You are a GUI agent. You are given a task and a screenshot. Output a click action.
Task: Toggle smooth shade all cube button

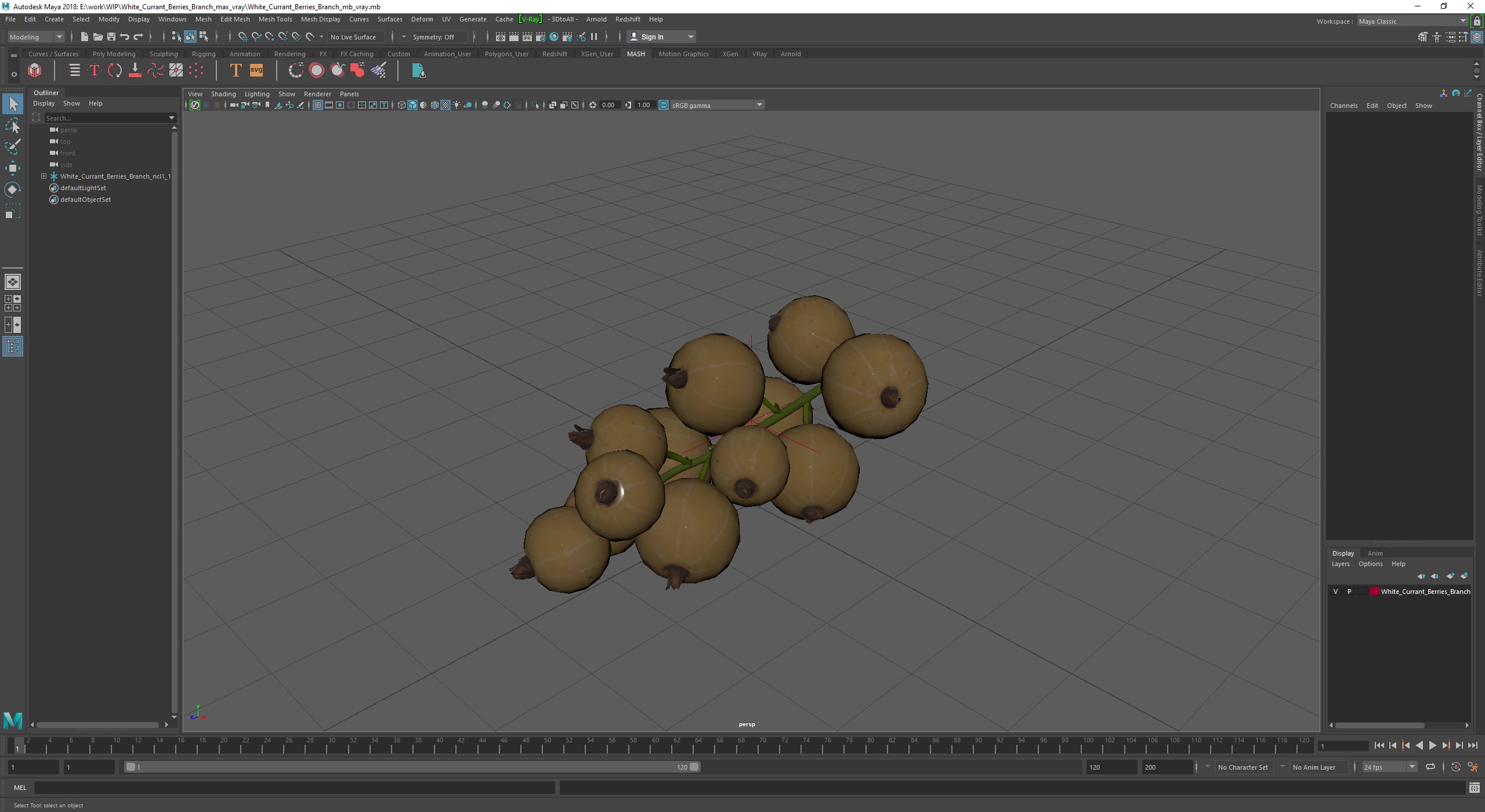coord(412,105)
